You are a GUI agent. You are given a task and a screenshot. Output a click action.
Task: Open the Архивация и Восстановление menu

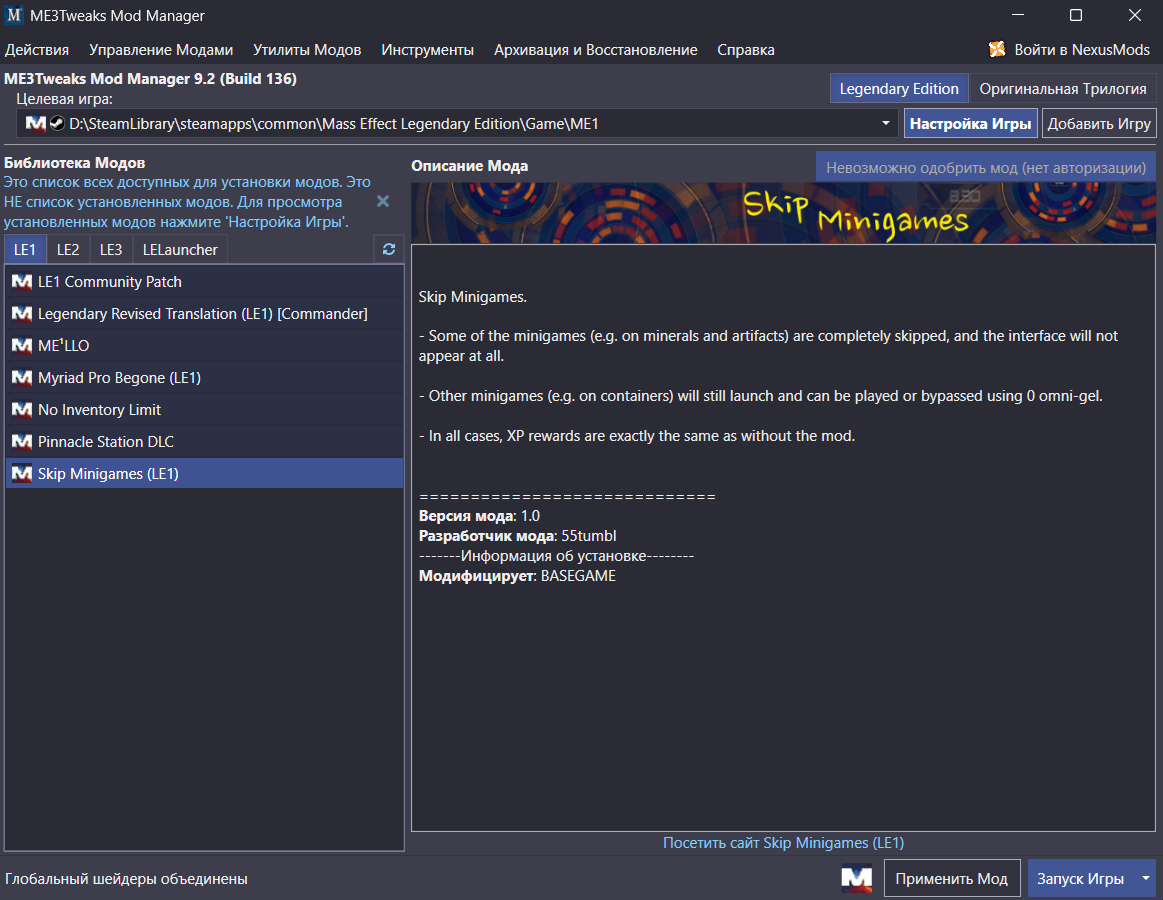pyautogui.click(x=596, y=50)
